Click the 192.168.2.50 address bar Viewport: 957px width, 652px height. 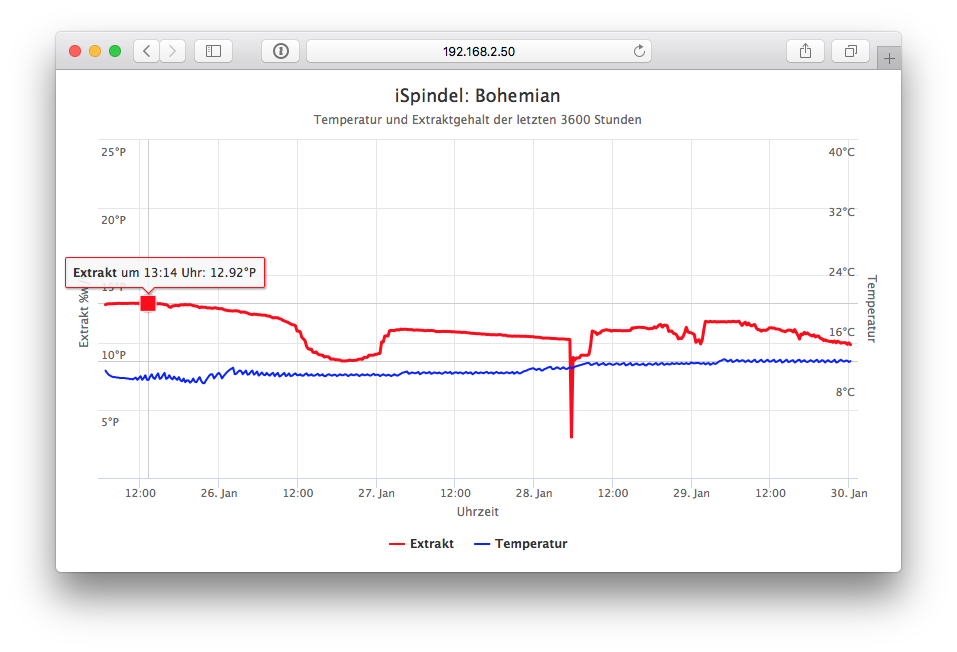[x=478, y=51]
